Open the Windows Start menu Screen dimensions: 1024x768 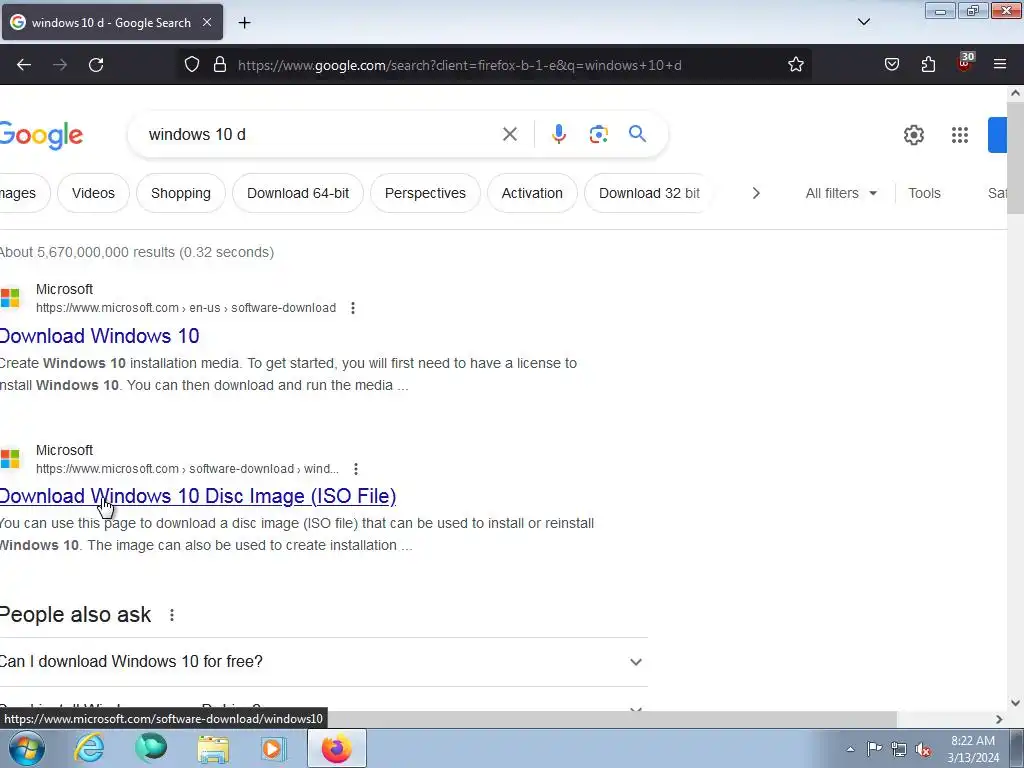coord(26,748)
